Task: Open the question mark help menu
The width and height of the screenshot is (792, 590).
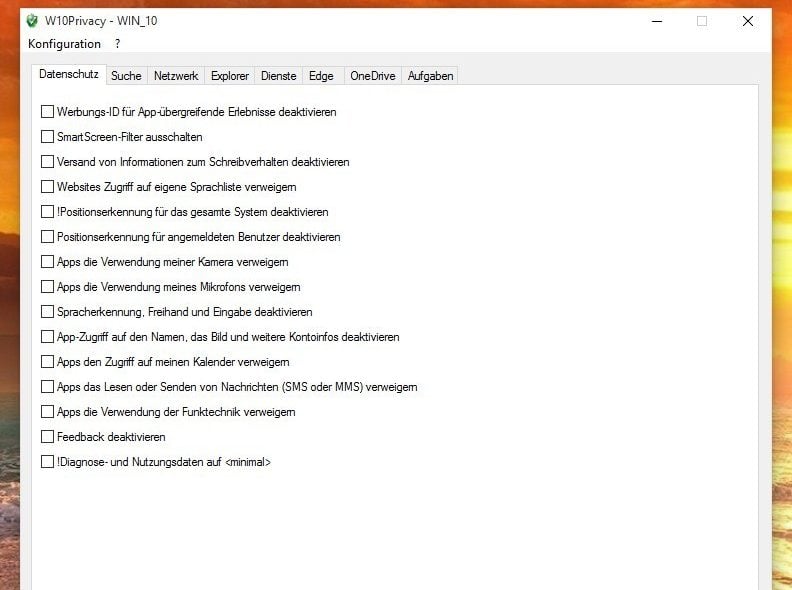Action: (x=117, y=44)
